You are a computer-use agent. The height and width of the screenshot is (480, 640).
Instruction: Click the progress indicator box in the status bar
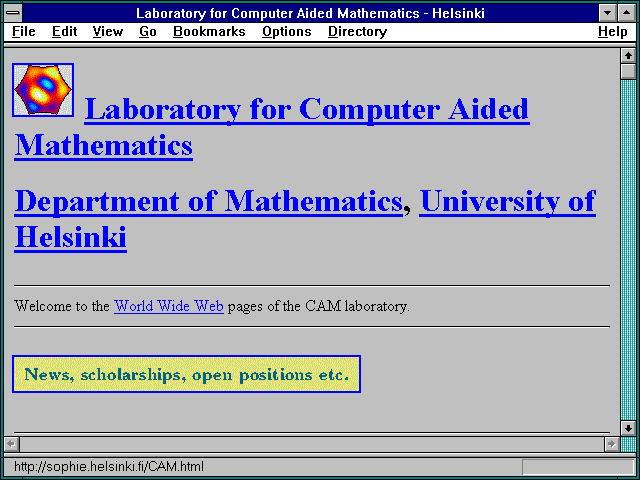578,467
